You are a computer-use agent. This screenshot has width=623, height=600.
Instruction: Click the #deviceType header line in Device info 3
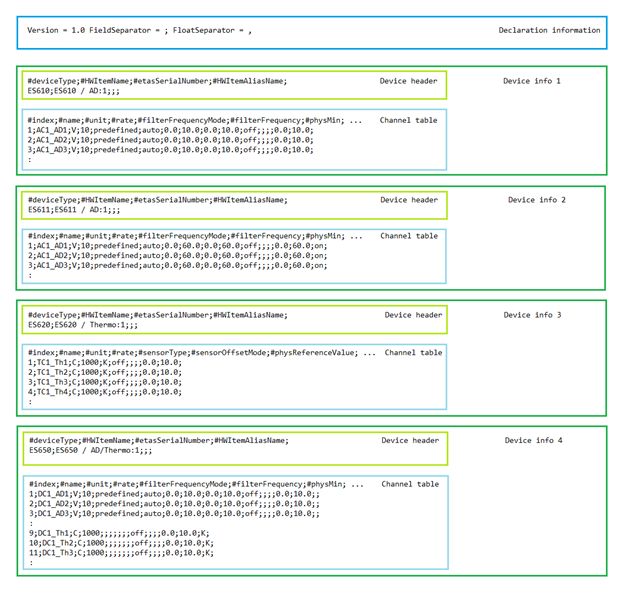point(158,315)
